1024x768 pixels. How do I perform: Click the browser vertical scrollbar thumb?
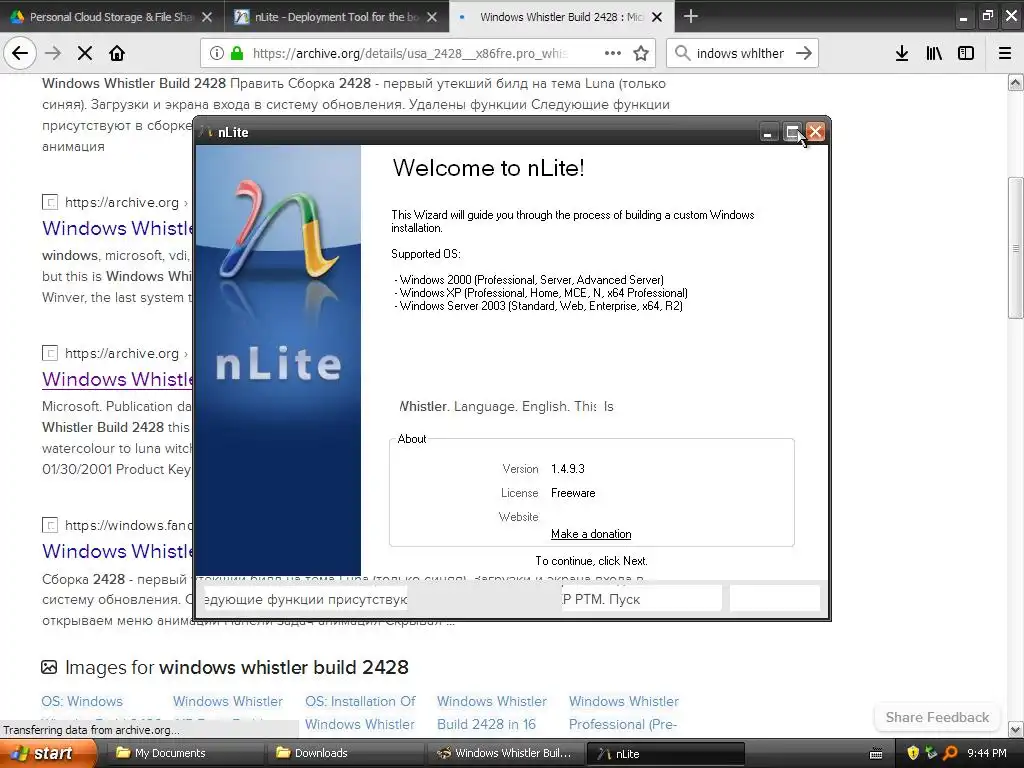click(1016, 248)
